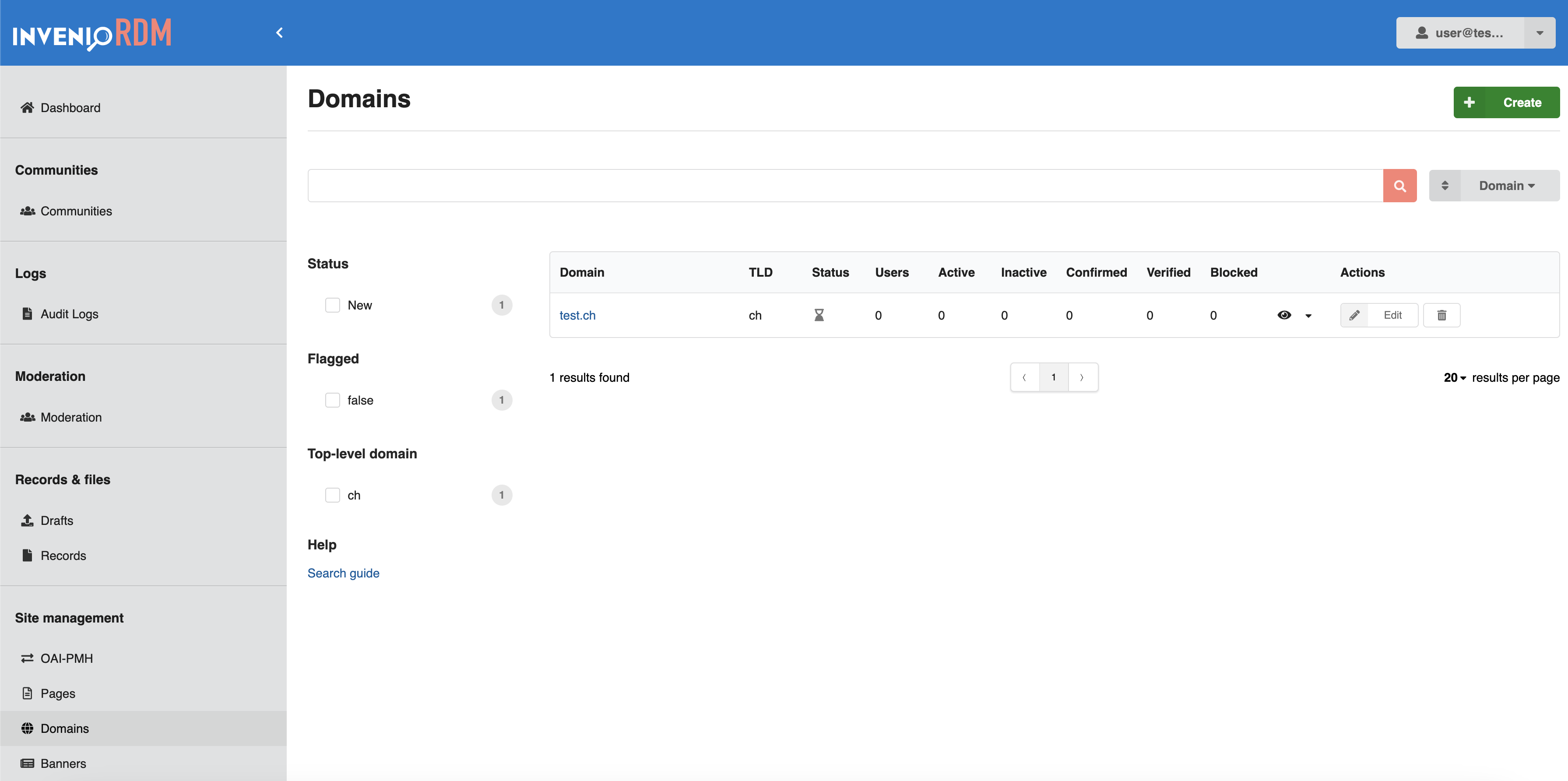1568x781 pixels.
Task: Click the user@tes... account button
Action: click(1460, 33)
